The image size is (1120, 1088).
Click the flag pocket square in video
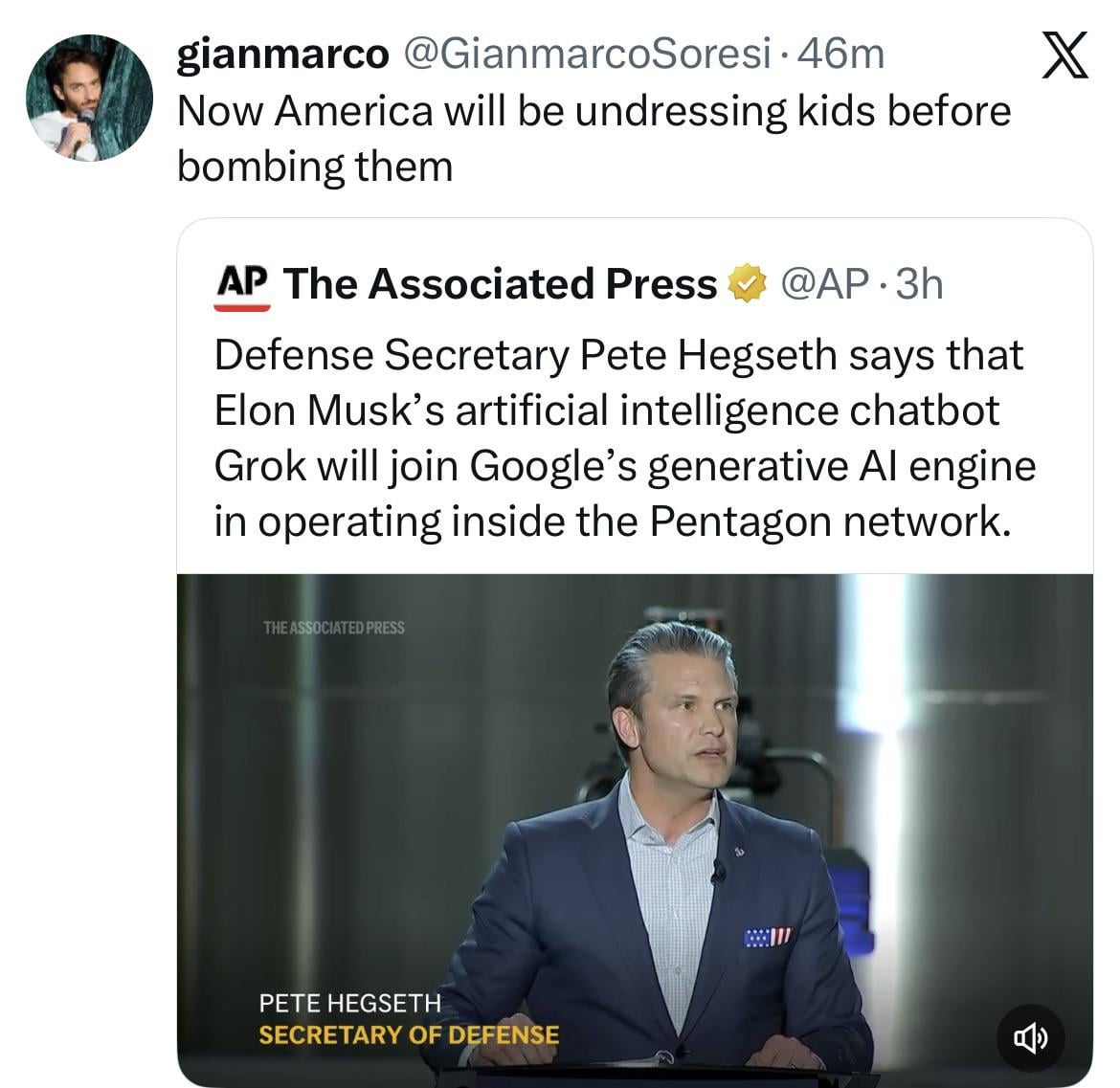pos(768,937)
